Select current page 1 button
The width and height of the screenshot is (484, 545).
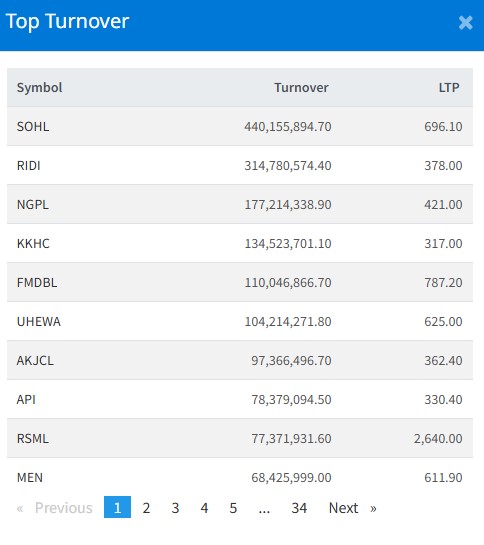(118, 507)
